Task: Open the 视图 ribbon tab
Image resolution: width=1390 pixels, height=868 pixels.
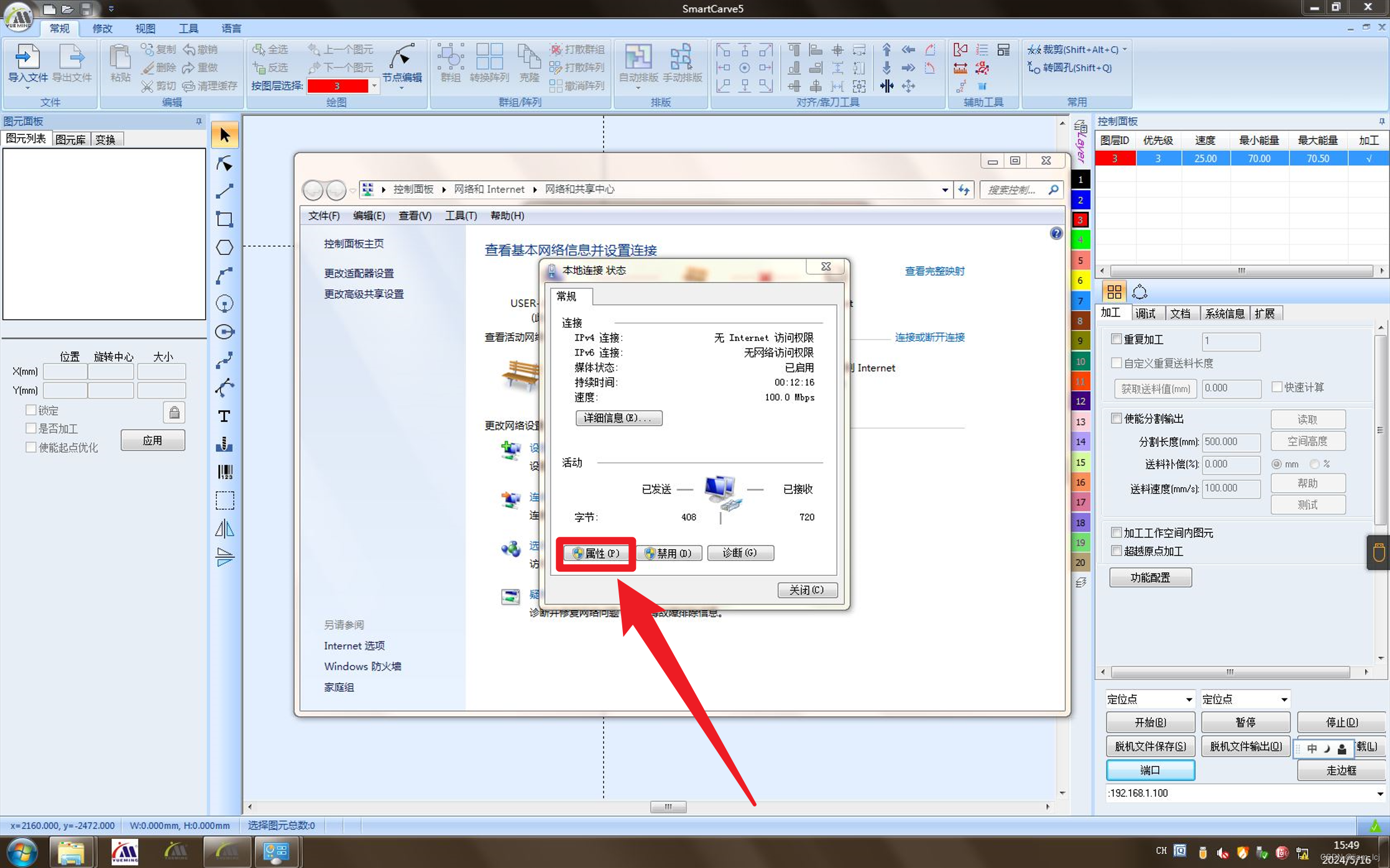Action: coord(145,28)
